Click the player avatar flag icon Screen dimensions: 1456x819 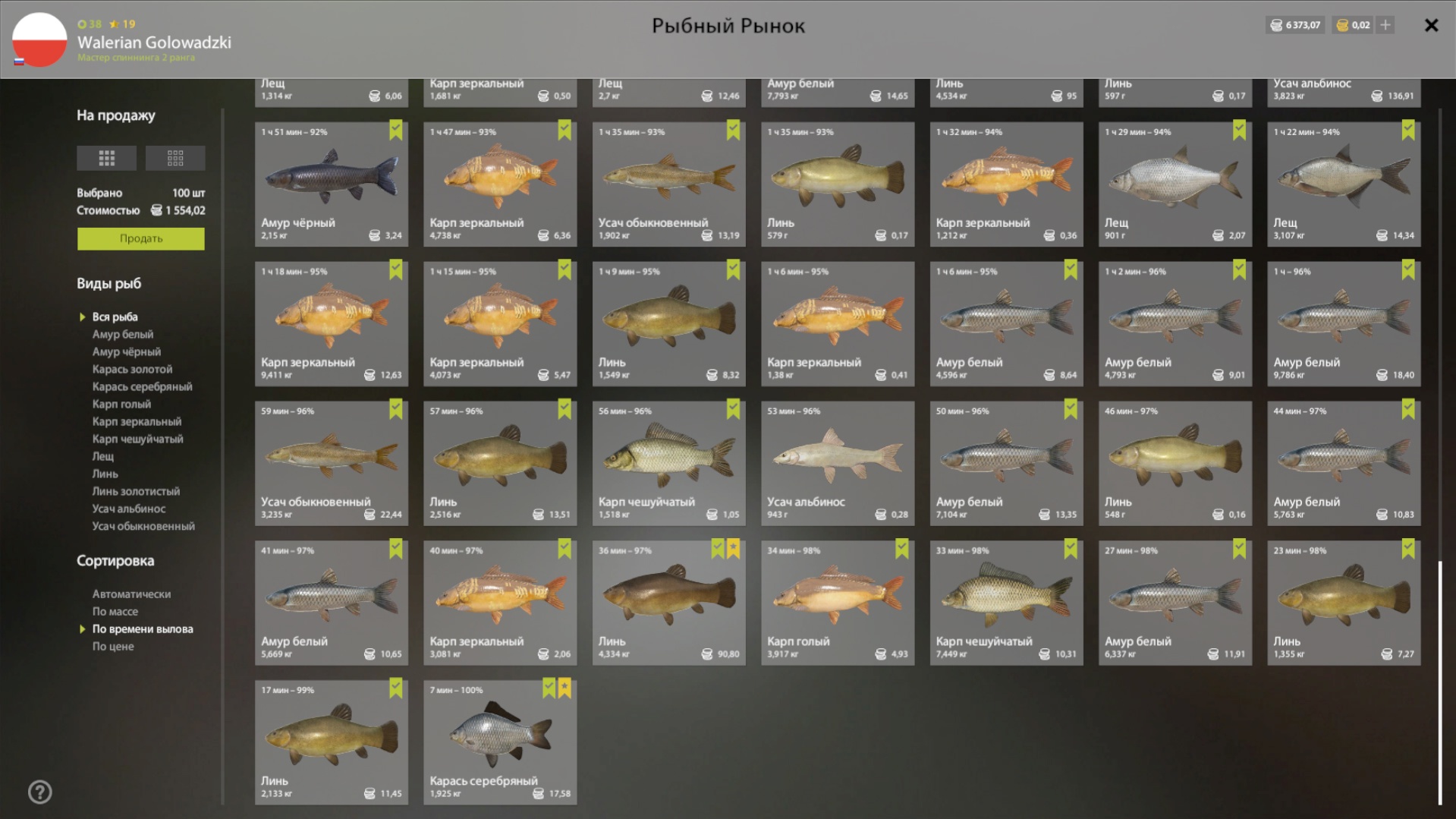coord(39,39)
